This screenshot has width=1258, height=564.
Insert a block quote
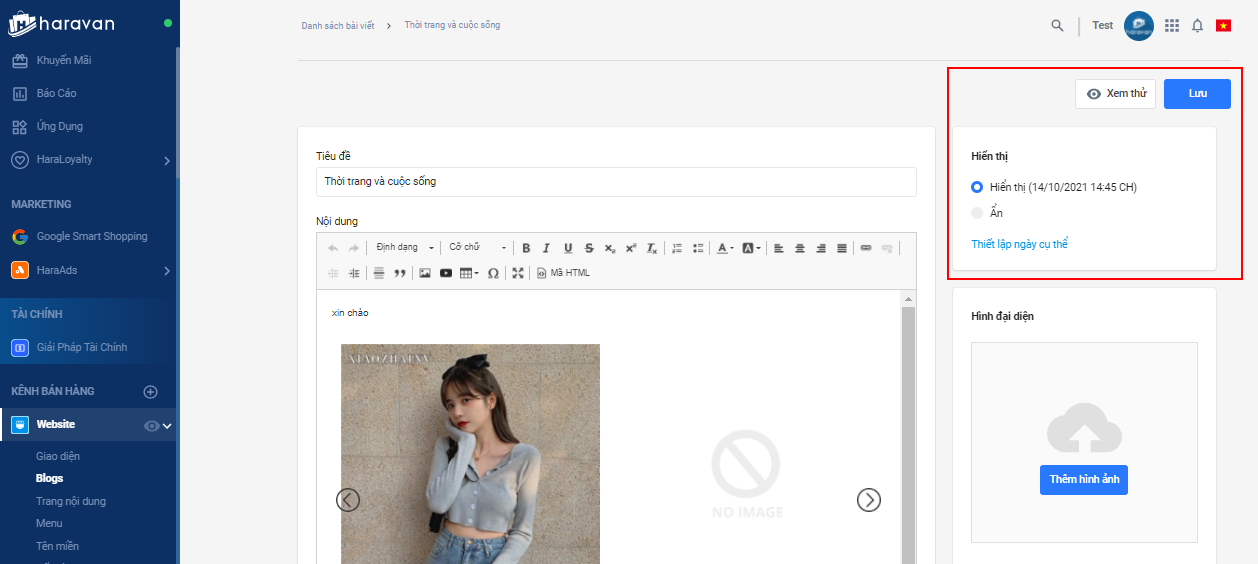pyautogui.click(x=400, y=273)
